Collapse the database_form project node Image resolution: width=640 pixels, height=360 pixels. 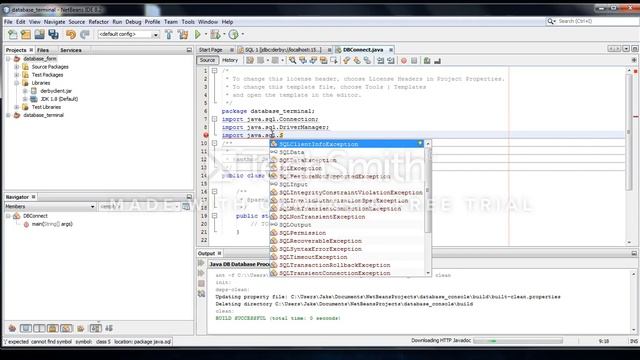coord(8,59)
